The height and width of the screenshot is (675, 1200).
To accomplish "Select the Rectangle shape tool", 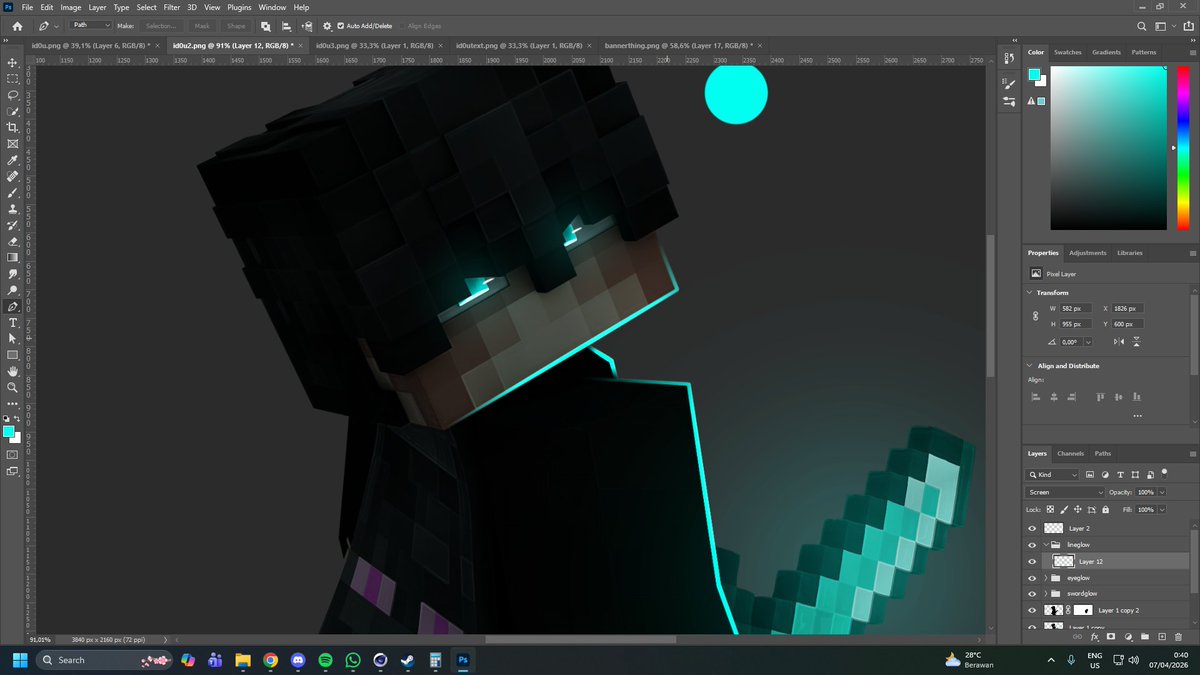I will pyautogui.click(x=13, y=355).
